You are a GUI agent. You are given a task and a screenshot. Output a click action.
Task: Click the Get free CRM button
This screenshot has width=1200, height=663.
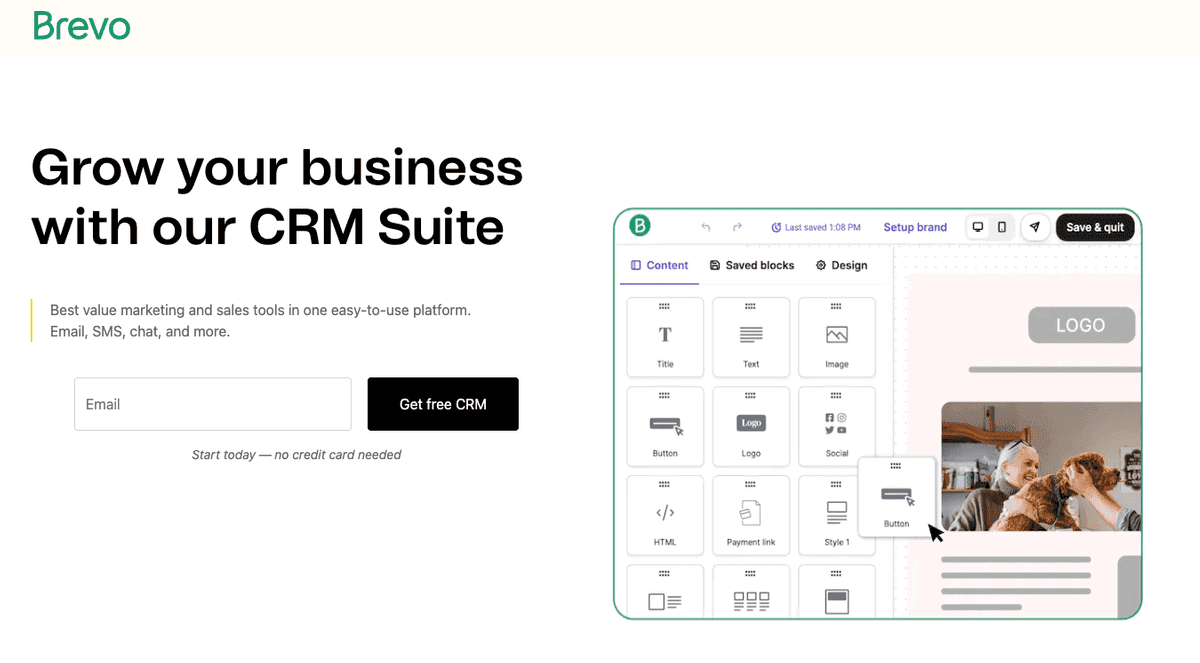(443, 404)
